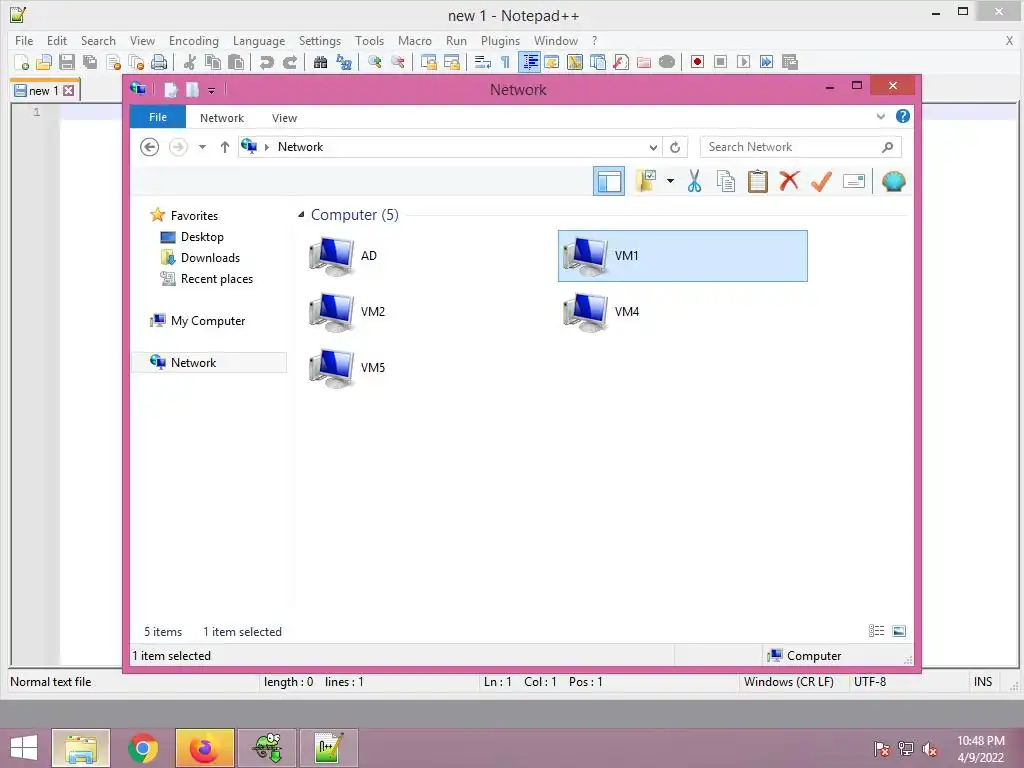Click Notepad++ Find binoculars icon

click(x=320, y=62)
